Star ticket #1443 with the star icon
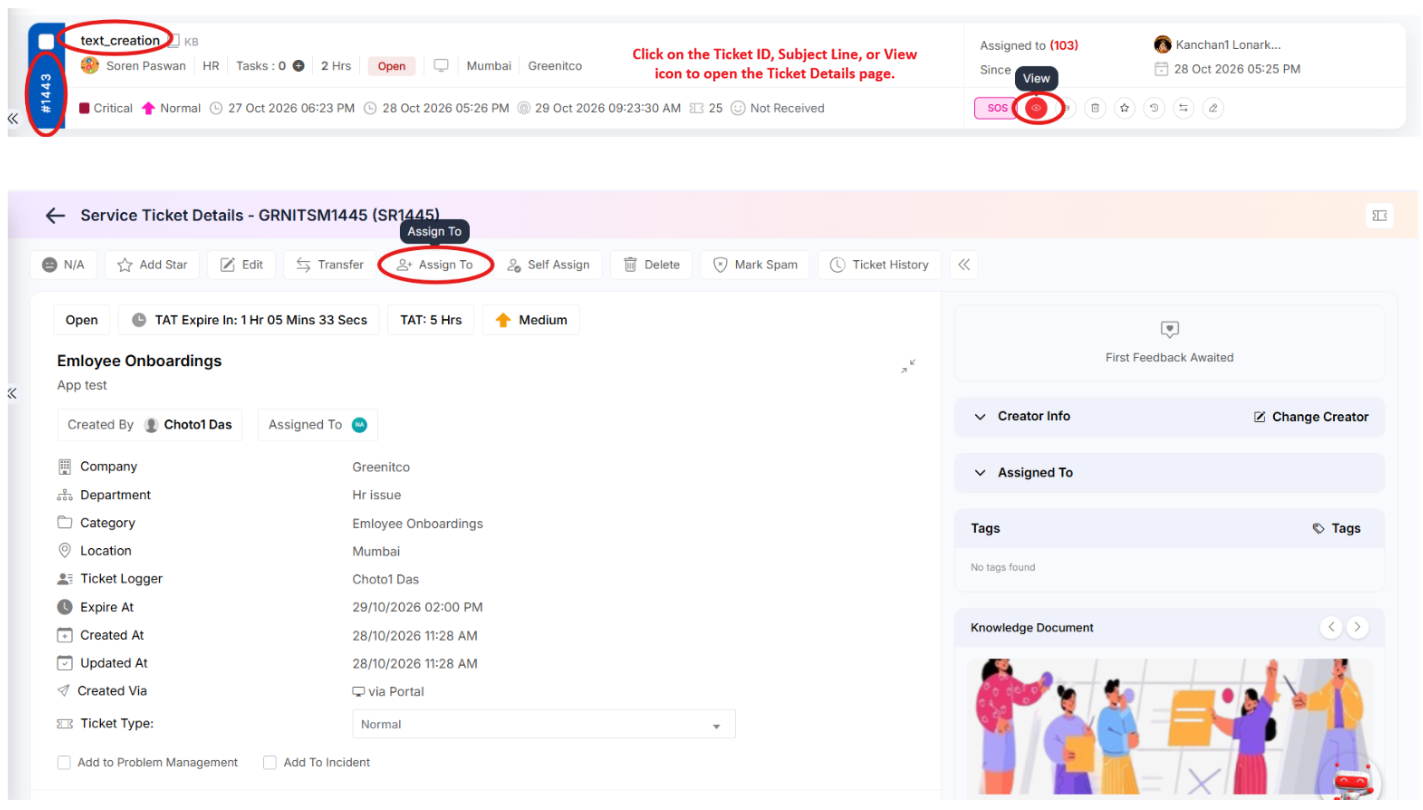Screen dimensions: 1423x810 1125,108
